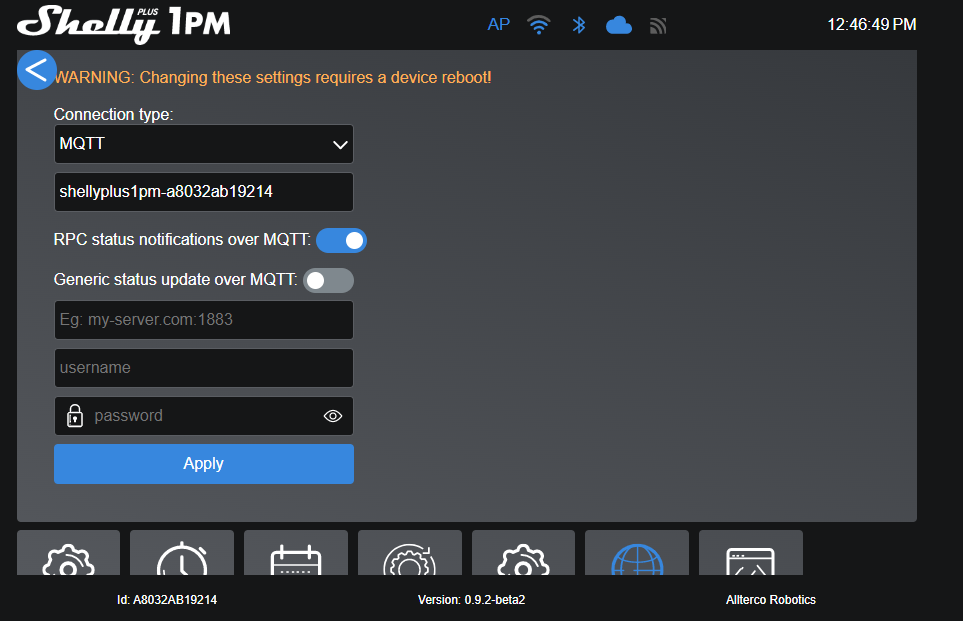Open the calendar schedule tile
This screenshot has height=621, width=963.
[x=296, y=554]
